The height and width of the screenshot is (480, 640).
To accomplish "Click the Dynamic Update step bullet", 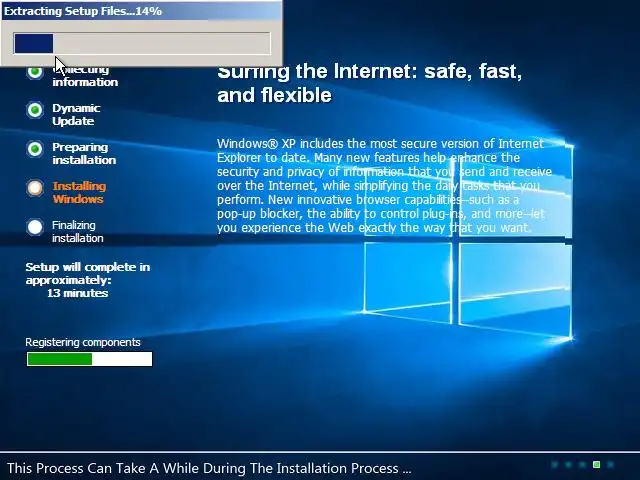I will click(35, 110).
